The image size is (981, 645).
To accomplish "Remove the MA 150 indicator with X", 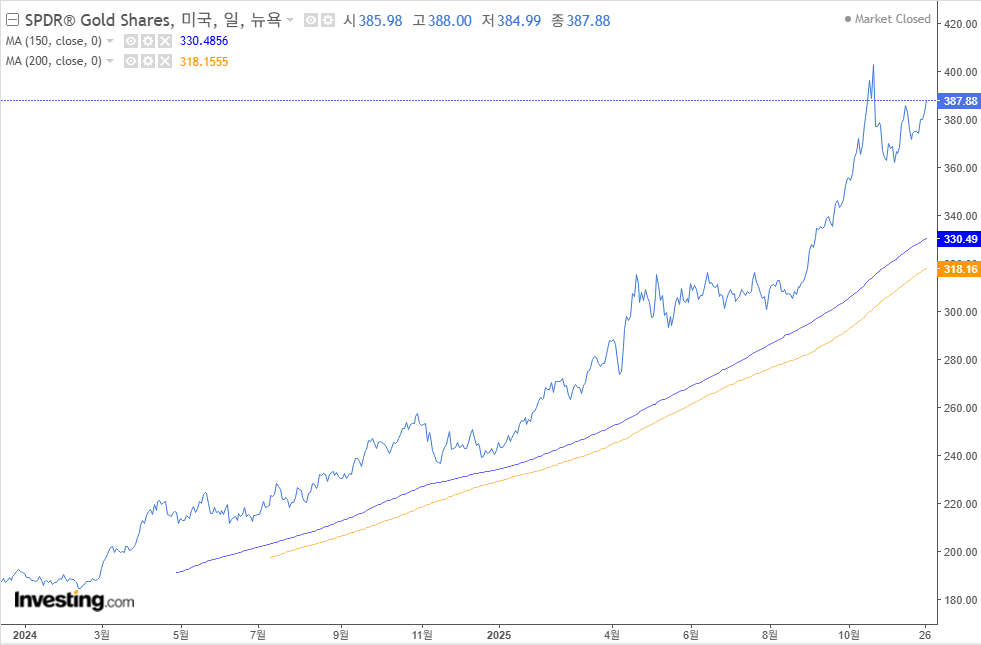I will [x=165, y=41].
